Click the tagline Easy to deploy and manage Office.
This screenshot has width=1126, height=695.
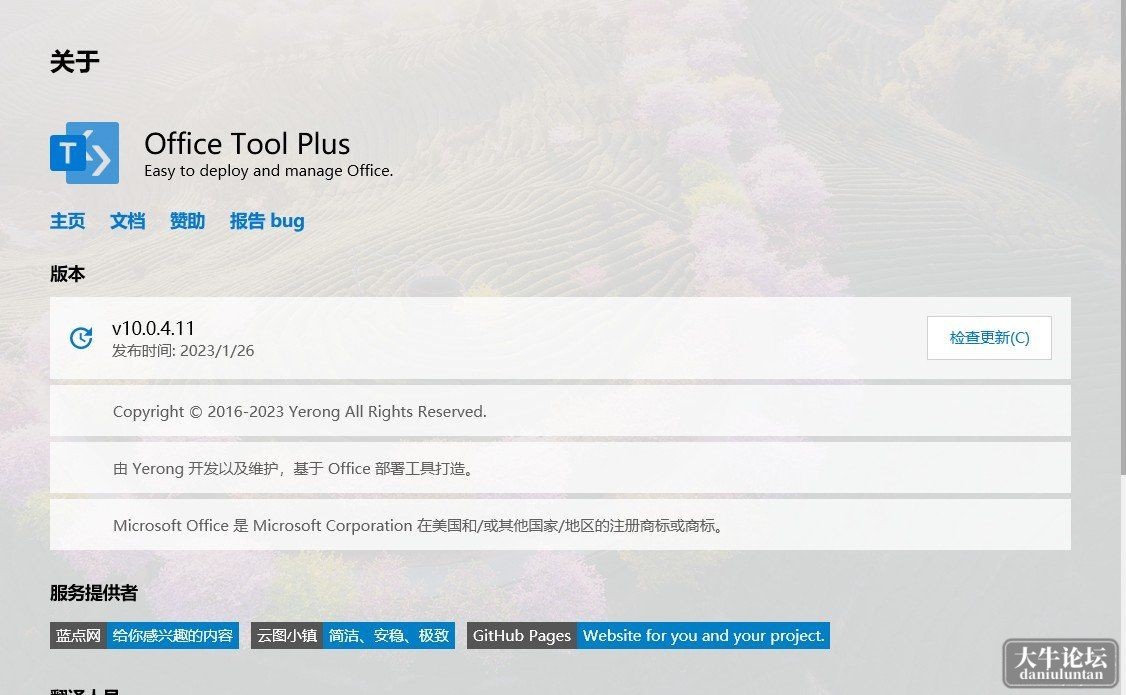pyautogui.click(x=269, y=171)
